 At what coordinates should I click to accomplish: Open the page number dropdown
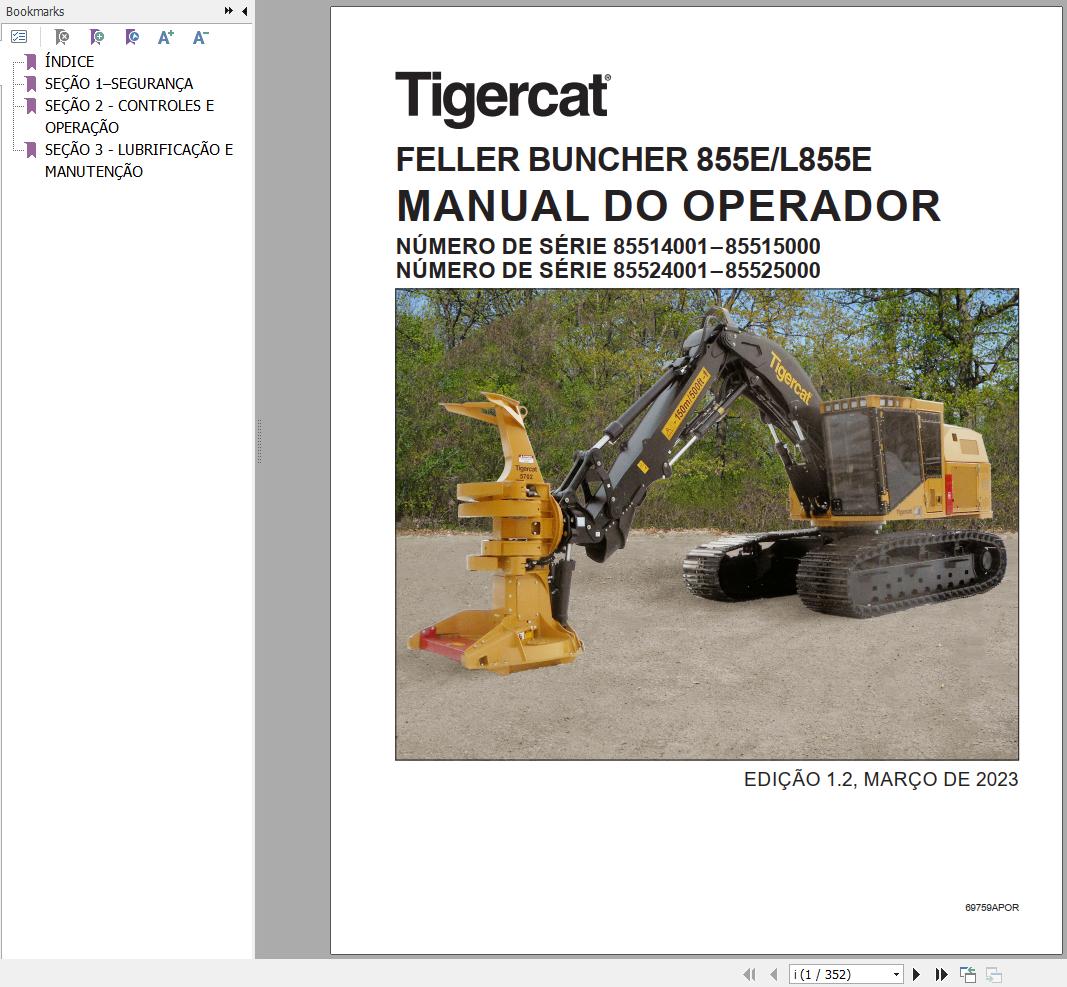click(x=894, y=973)
